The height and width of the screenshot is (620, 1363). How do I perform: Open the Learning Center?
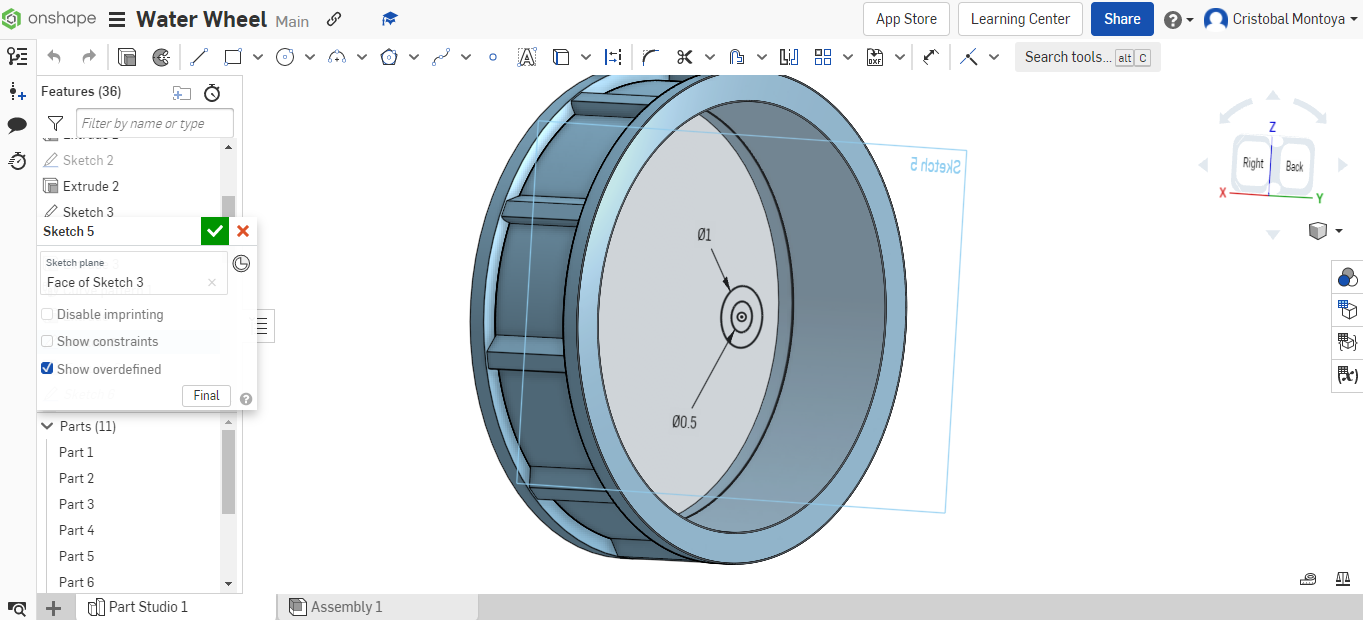pos(1020,19)
